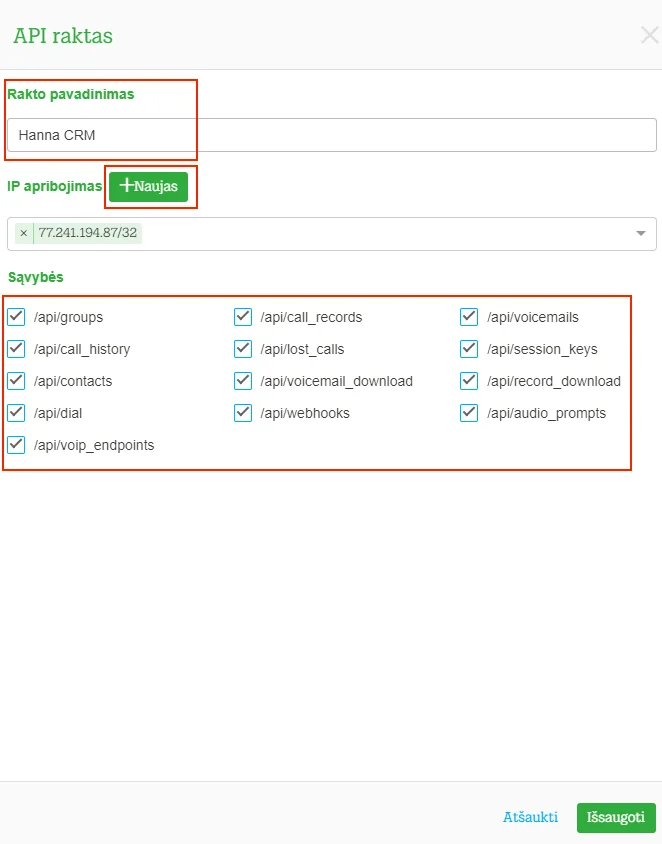The image size is (662, 844).
Task: Disable the /api/voip_endpoints checkbox
Action: (x=16, y=445)
